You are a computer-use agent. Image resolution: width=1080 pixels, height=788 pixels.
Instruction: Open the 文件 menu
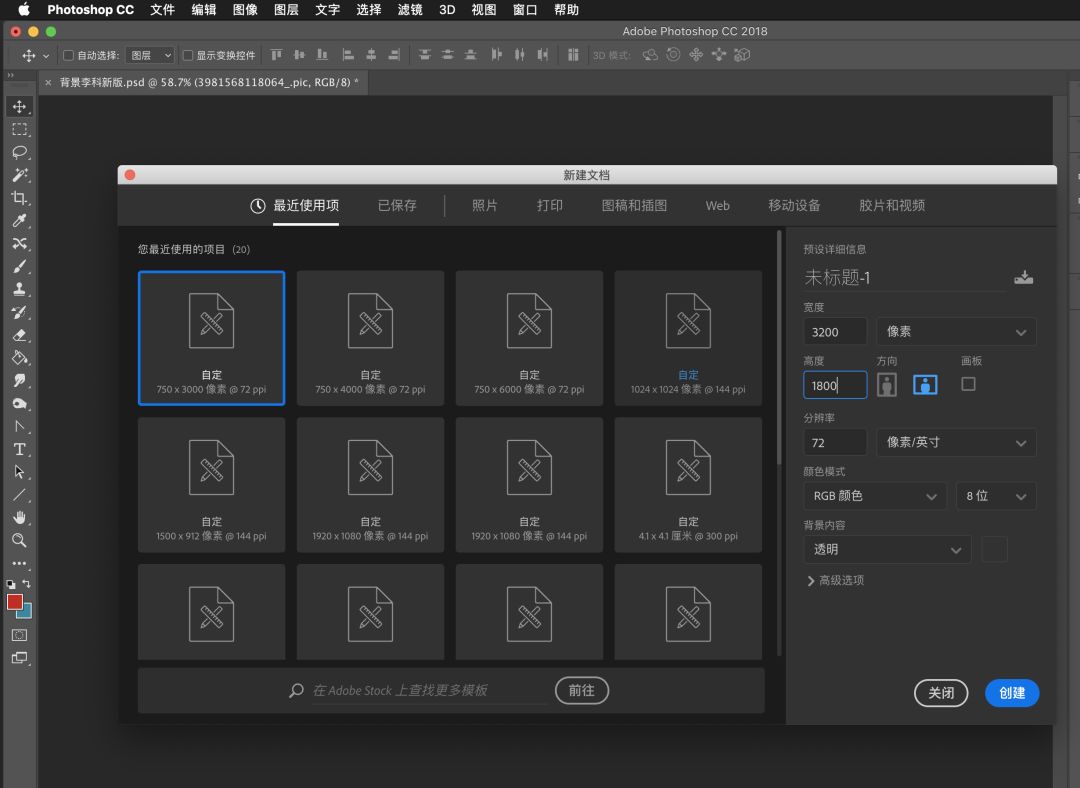(163, 10)
